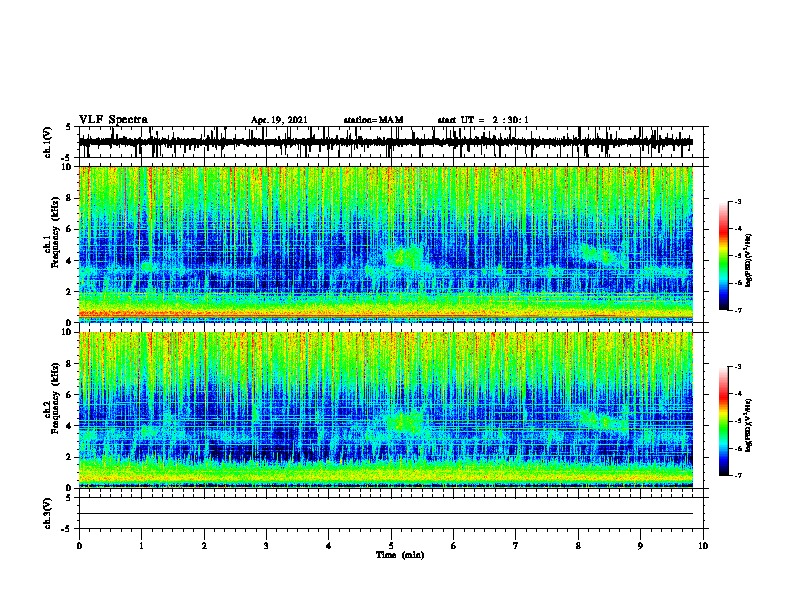Click the log(PSD) label beside ch.2 color bar

748,426
